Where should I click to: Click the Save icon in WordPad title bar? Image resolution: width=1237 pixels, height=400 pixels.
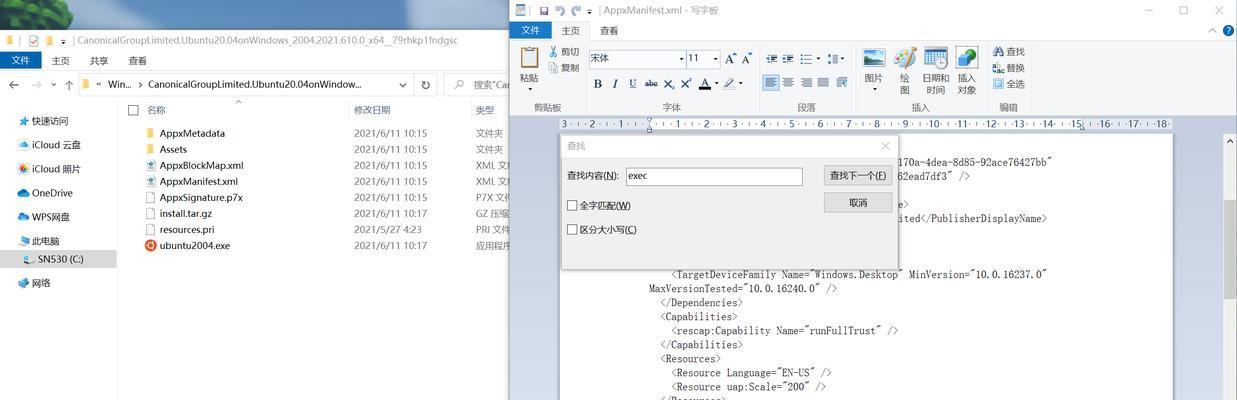point(543,10)
